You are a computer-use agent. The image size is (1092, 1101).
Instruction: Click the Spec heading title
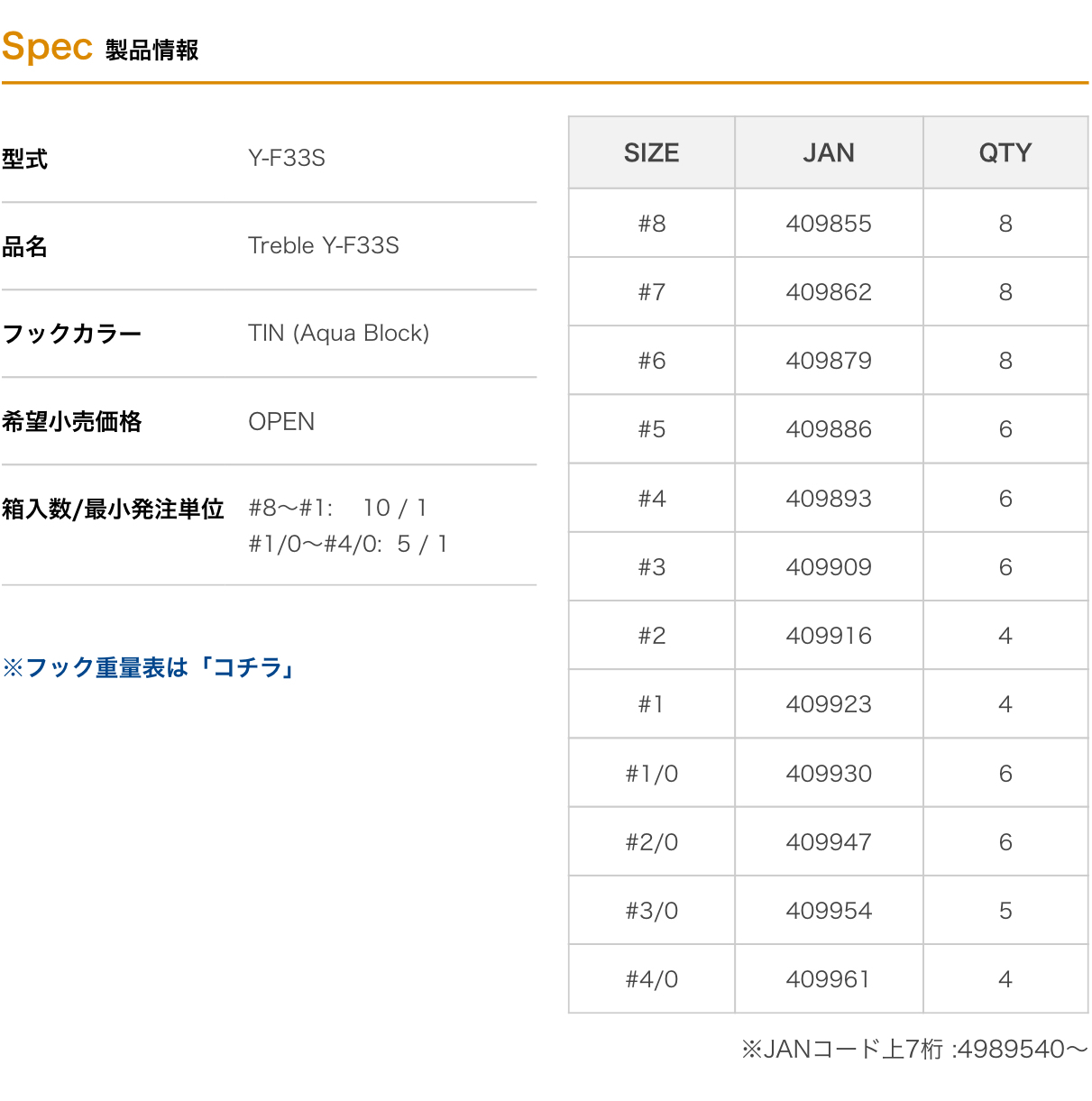(x=48, y=47)
